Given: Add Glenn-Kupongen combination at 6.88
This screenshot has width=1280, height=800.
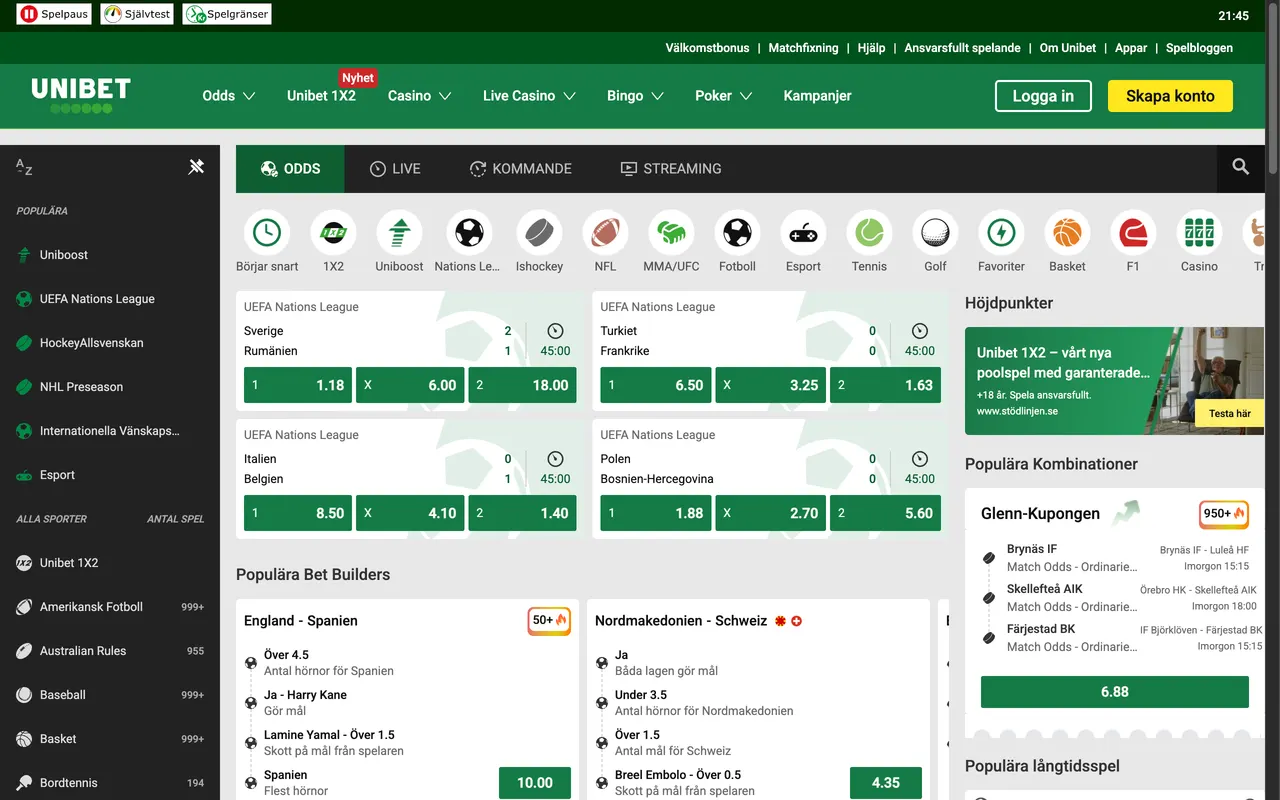Looking at the screenshot, I should 1115,692.
